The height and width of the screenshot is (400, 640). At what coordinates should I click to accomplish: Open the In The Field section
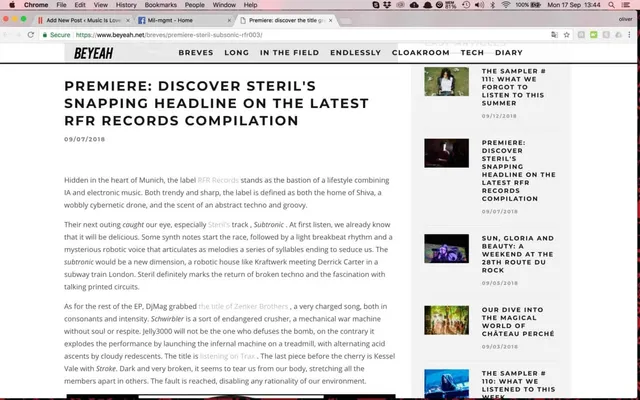(x=289, y=53)
